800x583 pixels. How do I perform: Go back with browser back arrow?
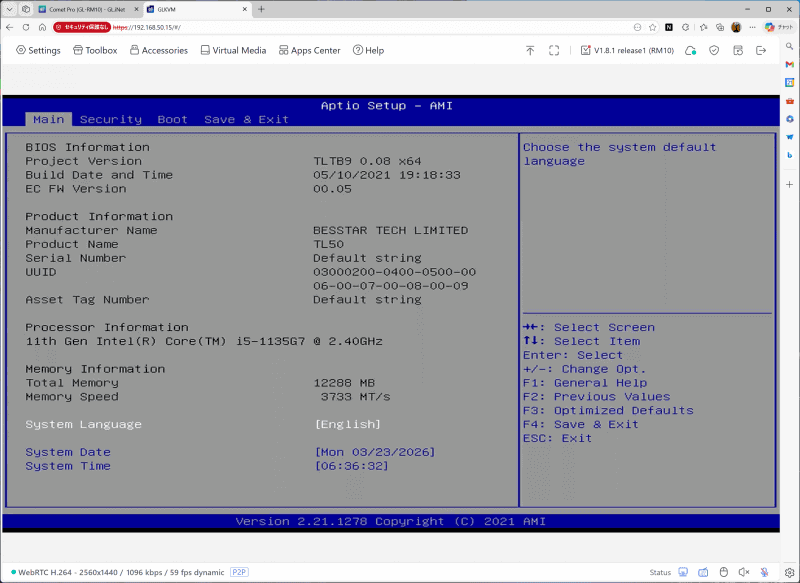(x=10, y=27)
